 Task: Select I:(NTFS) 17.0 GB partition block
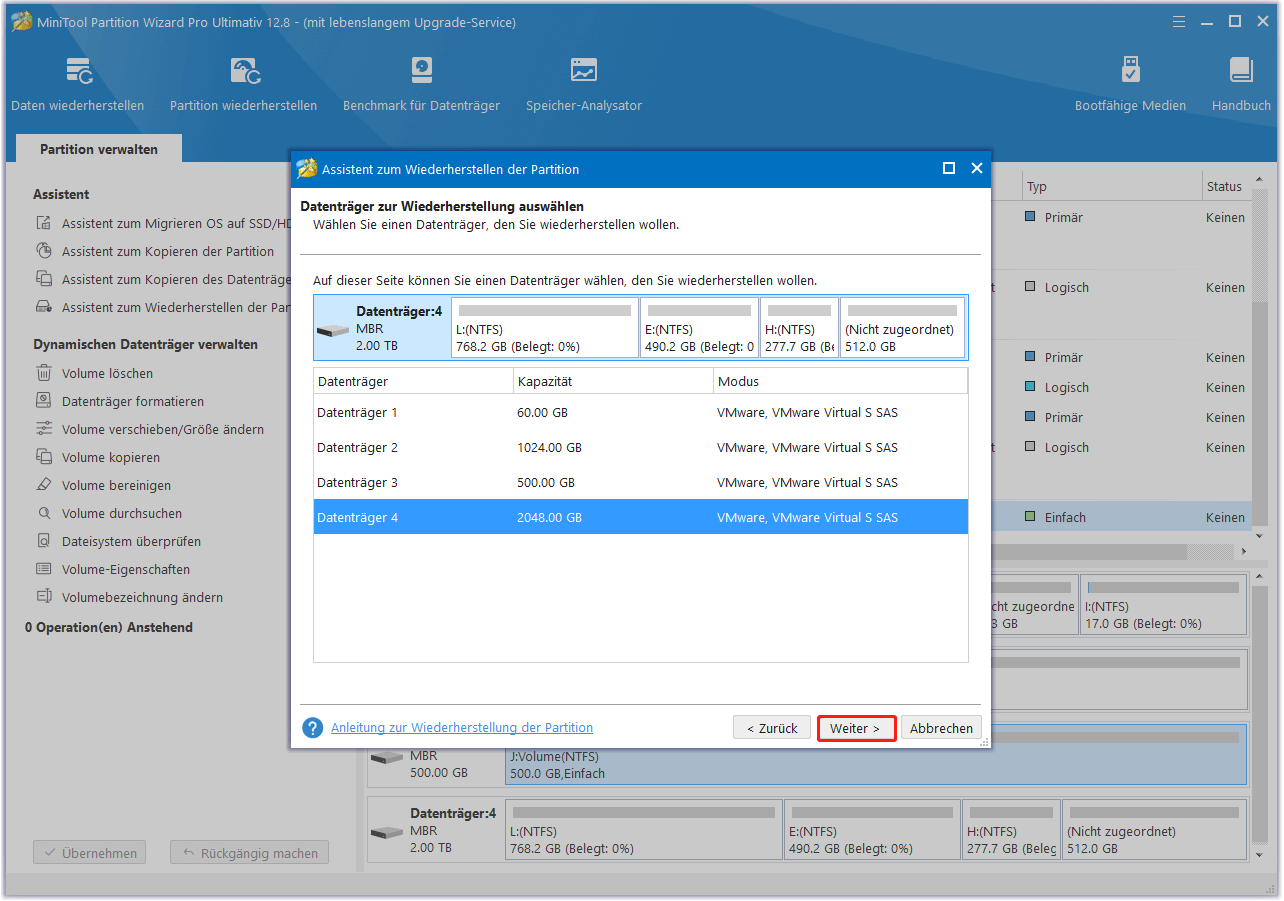point(1164,605)
